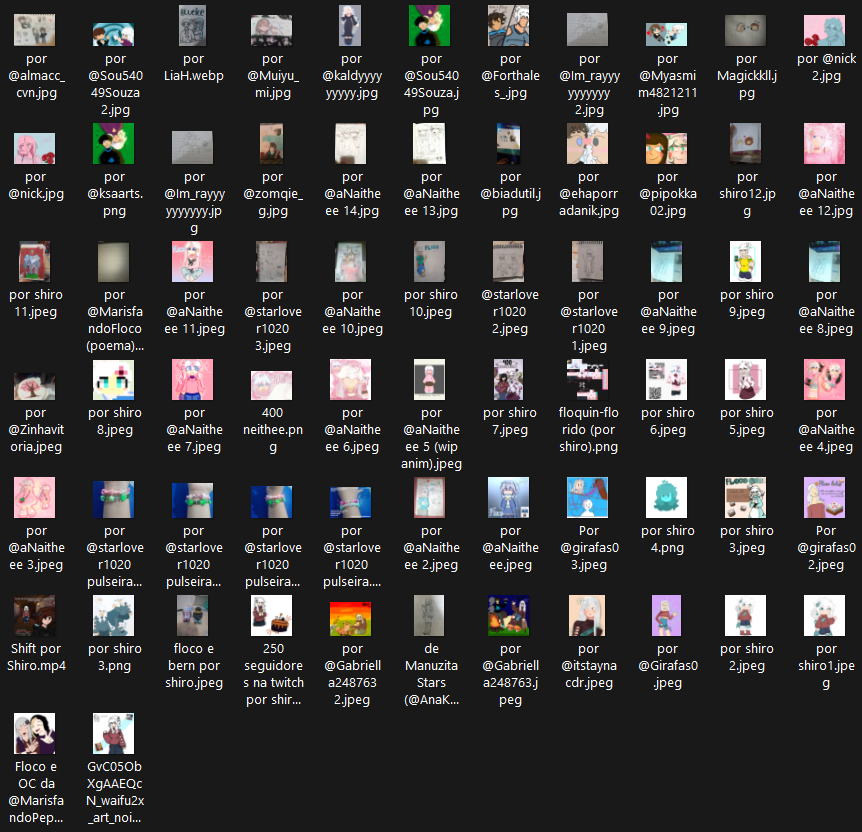Select @starlover1020 2.jpeg image
The width and height of the screenshot is (862, 832).
509,262
